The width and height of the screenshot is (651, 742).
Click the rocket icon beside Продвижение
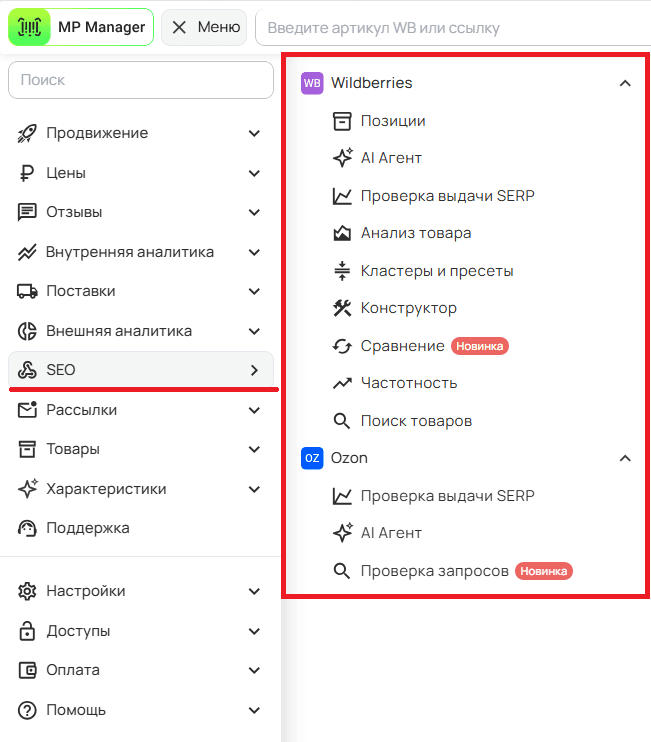pyautogui.click(x=27, y=133)
